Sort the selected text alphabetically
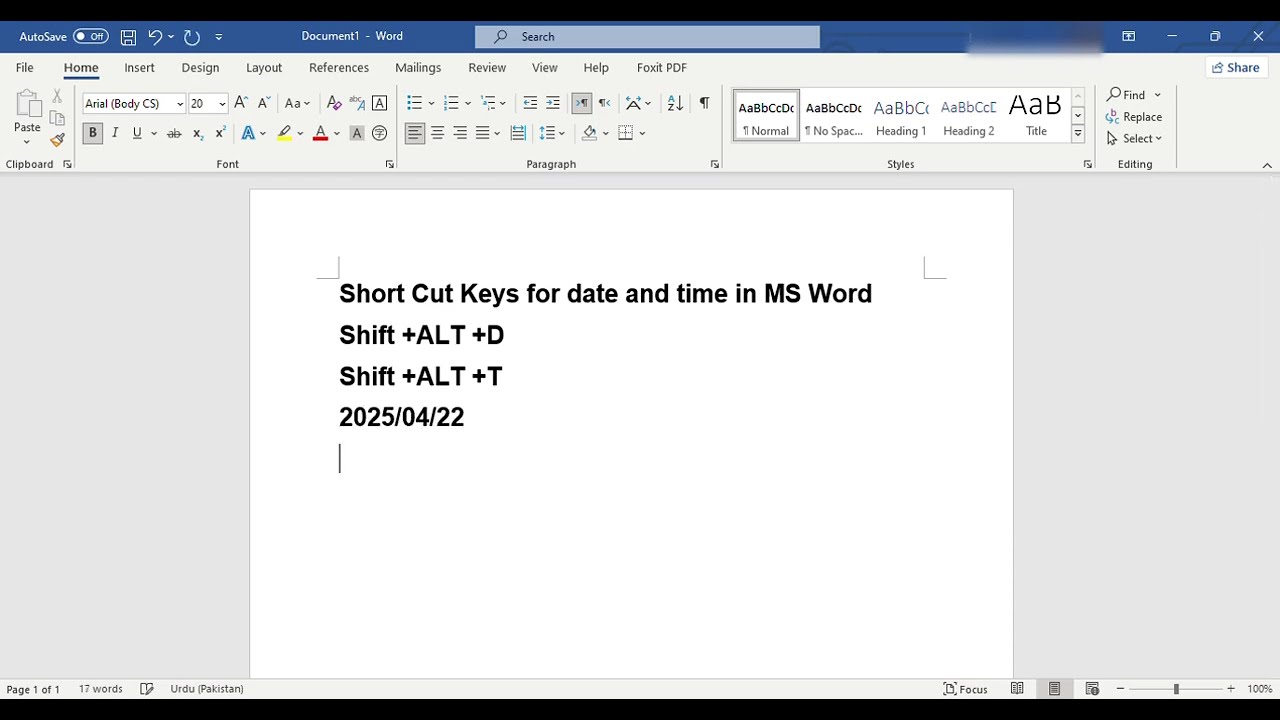The width and height of the screenshot is (1280, 720). [675, 103]
